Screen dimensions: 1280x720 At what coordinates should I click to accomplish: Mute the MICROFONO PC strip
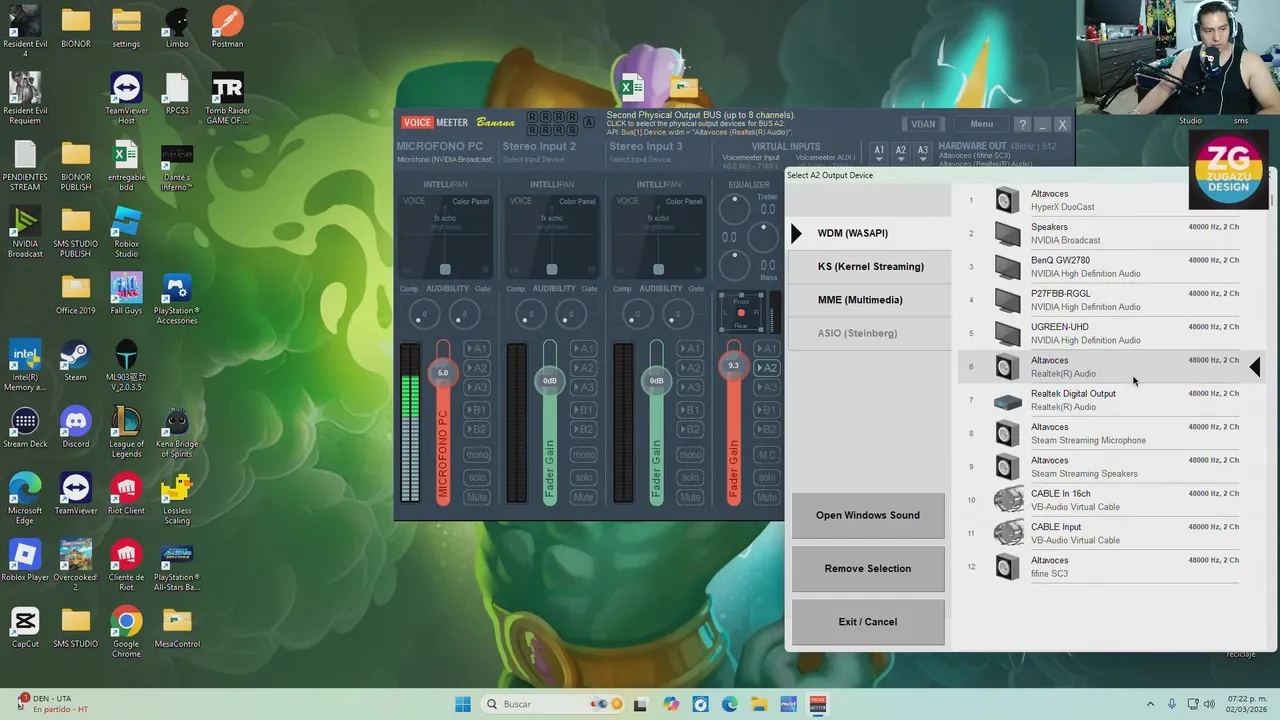click(476, 497)
